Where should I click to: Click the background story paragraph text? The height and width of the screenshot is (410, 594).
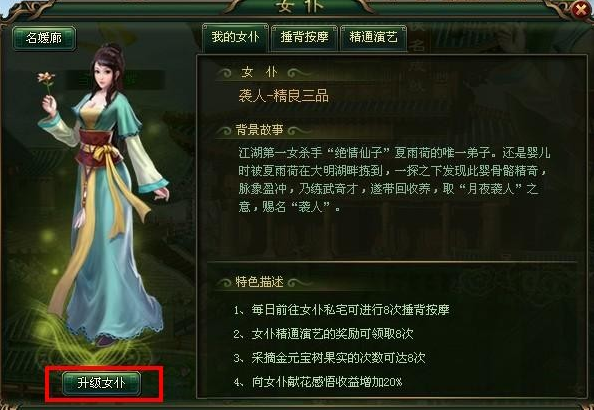[x=394, y=180]
